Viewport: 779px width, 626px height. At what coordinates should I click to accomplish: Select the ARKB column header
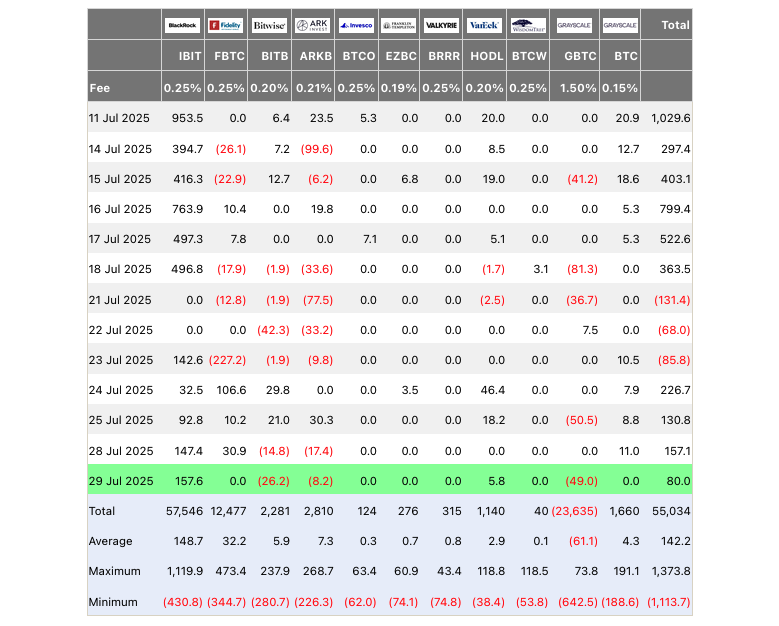(x=315, y=56)
